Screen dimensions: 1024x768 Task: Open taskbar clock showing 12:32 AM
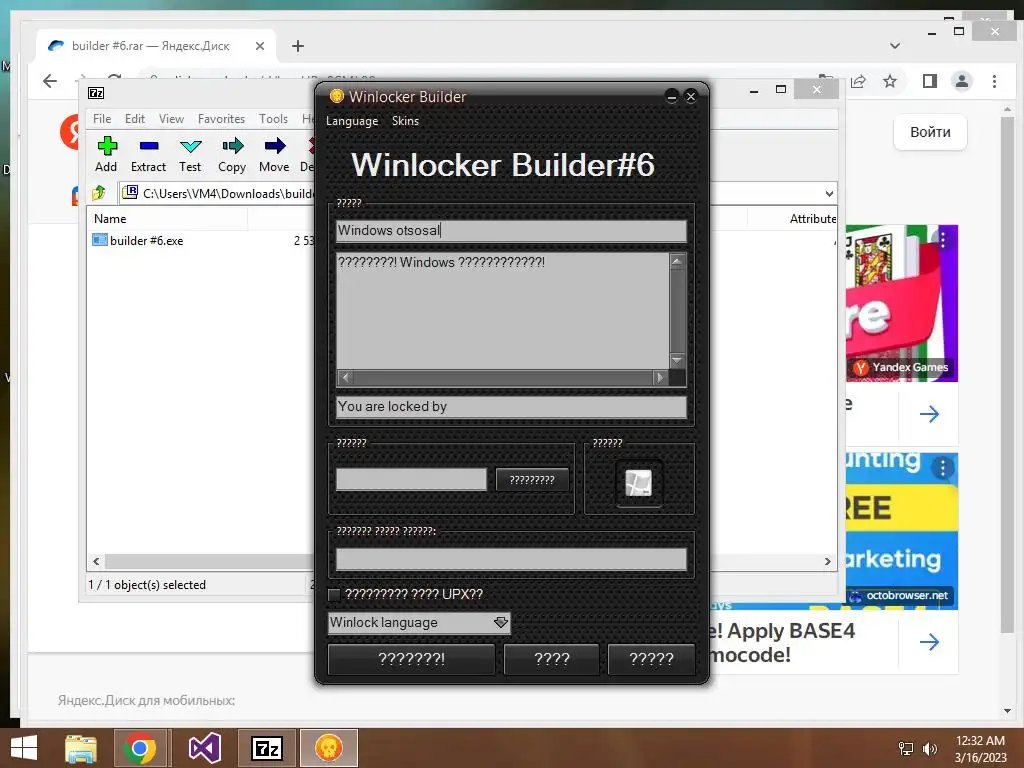tap(980, 749)
